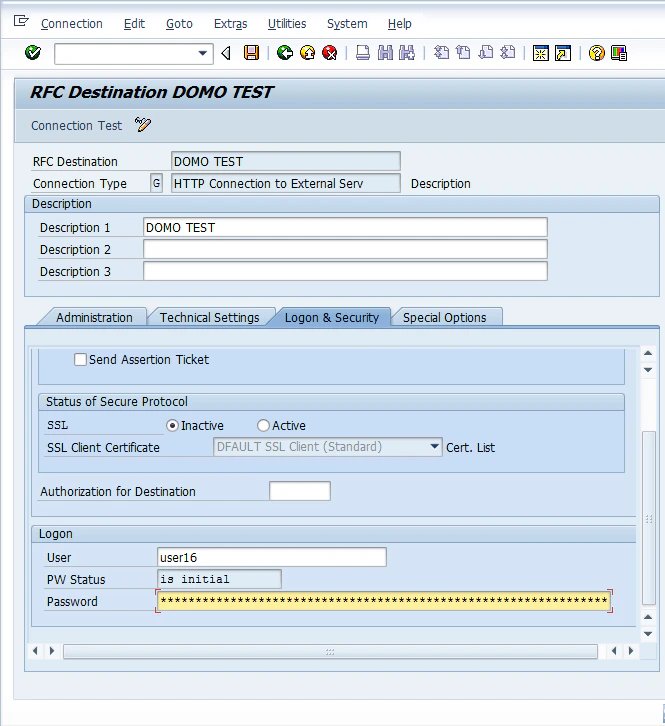Click the Print icon in toolbar
The image size is (665, 726).
point(363,53)
